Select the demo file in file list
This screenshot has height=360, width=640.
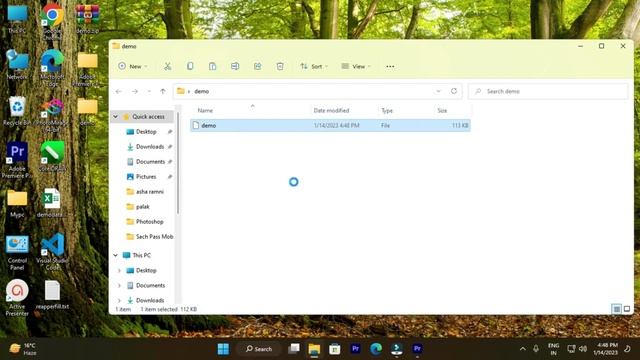click(330, 125)
